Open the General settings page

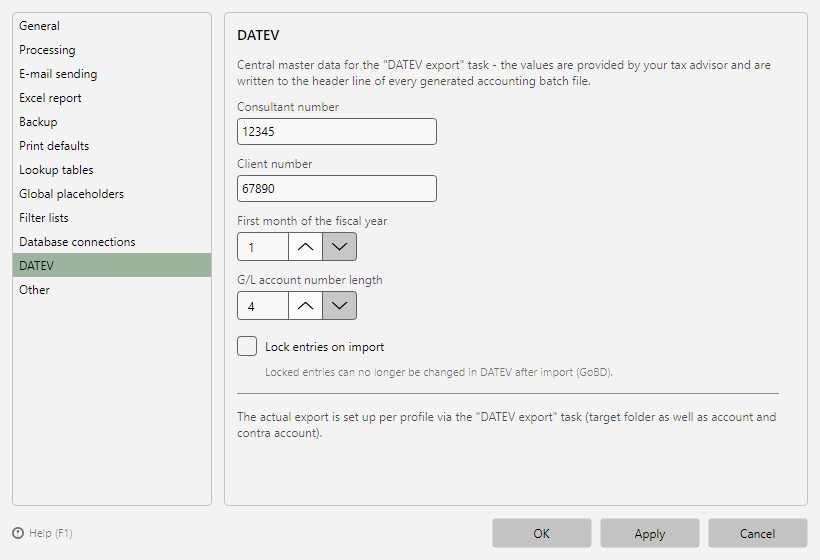coord(112,26)
